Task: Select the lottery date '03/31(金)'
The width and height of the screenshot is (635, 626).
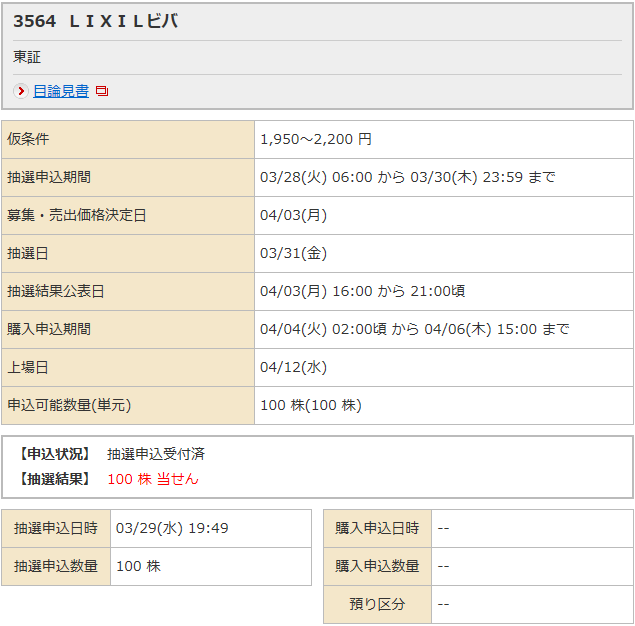Action: 293,253
